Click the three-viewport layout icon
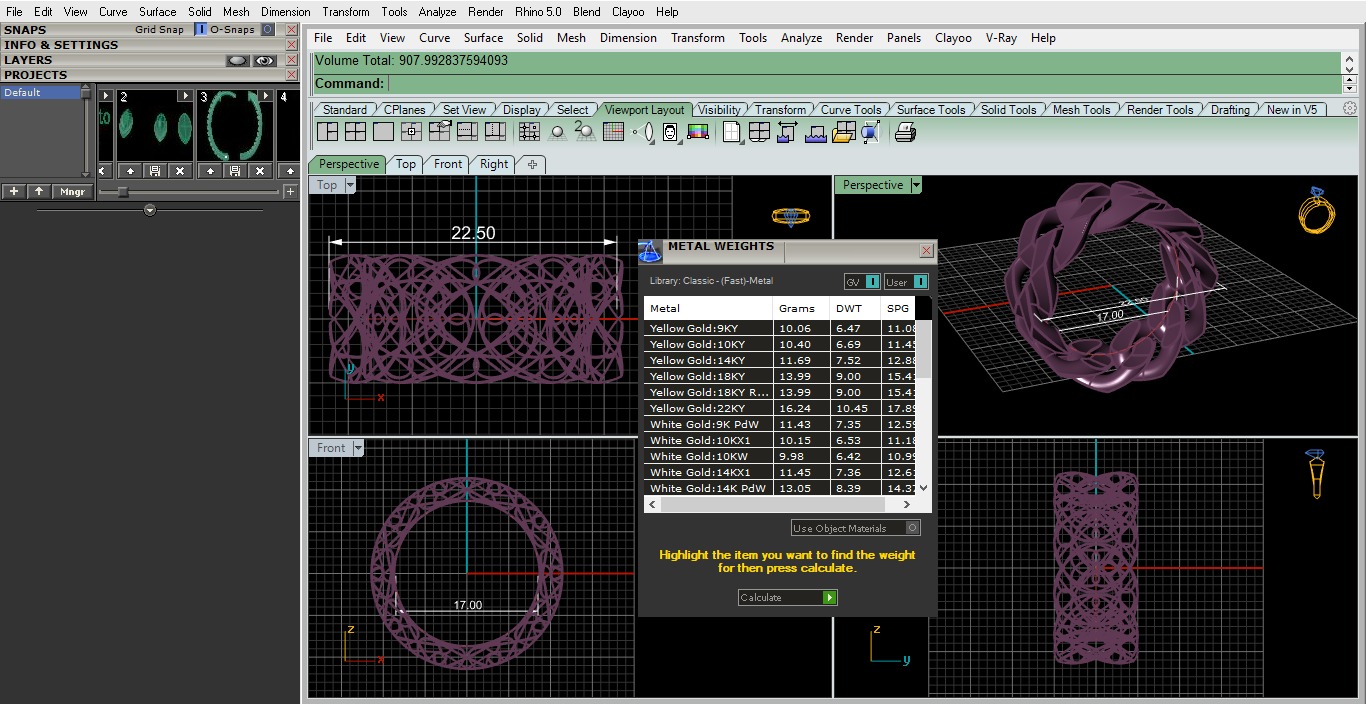Screen dimensions: 1366x704 coord(327,131)
